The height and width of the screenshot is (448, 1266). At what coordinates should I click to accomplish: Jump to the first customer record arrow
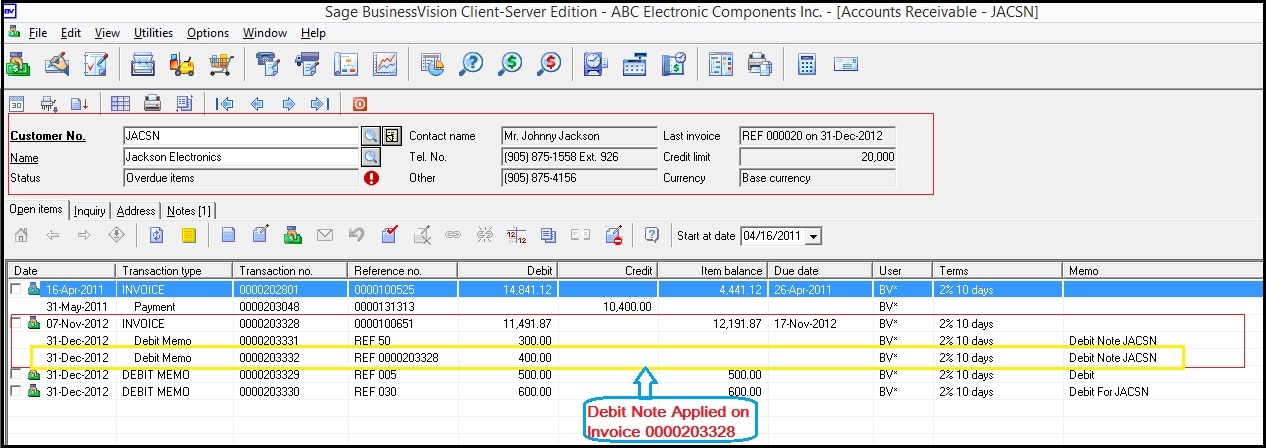point(226,103)
